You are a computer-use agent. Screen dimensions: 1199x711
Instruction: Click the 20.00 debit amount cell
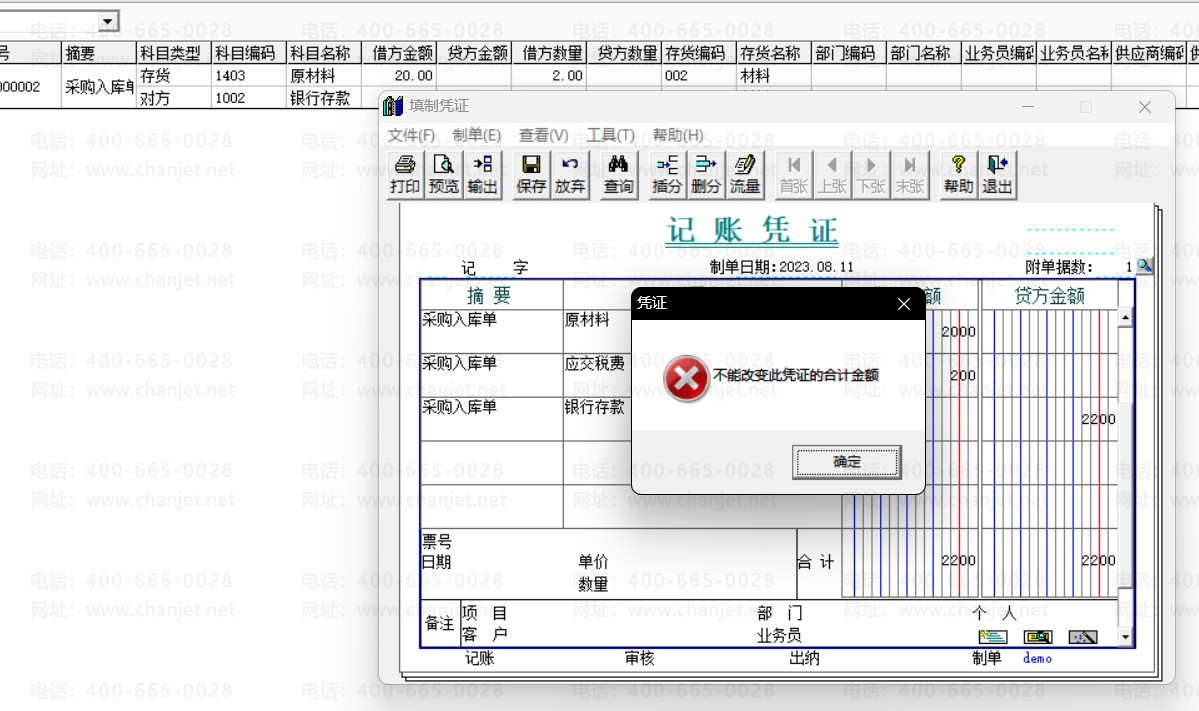click(x=398, y=75)
